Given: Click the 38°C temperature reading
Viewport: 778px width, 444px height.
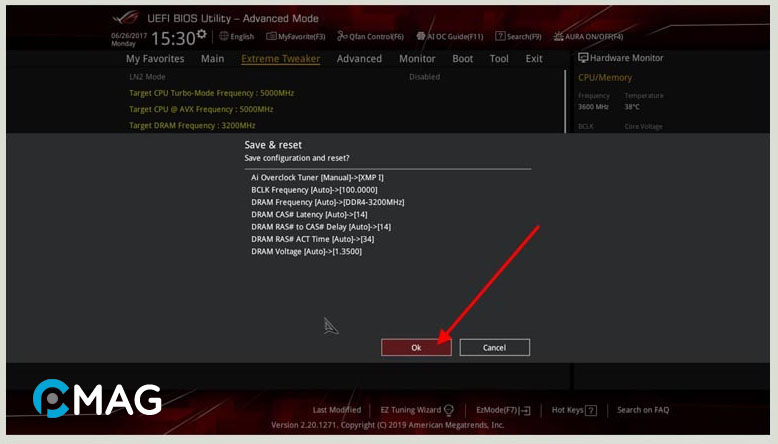Looking at the screenshot, I should (x=632, y=107).
